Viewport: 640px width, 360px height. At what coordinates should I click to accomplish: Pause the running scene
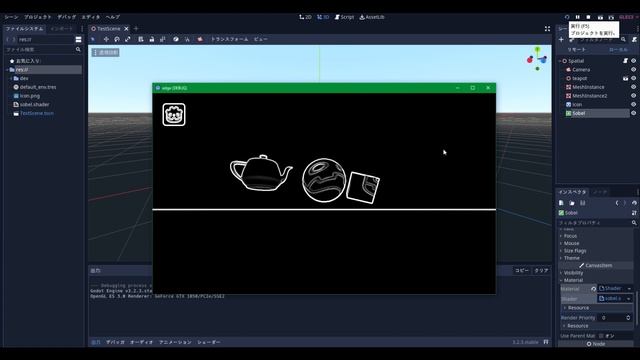pos(578,17)
